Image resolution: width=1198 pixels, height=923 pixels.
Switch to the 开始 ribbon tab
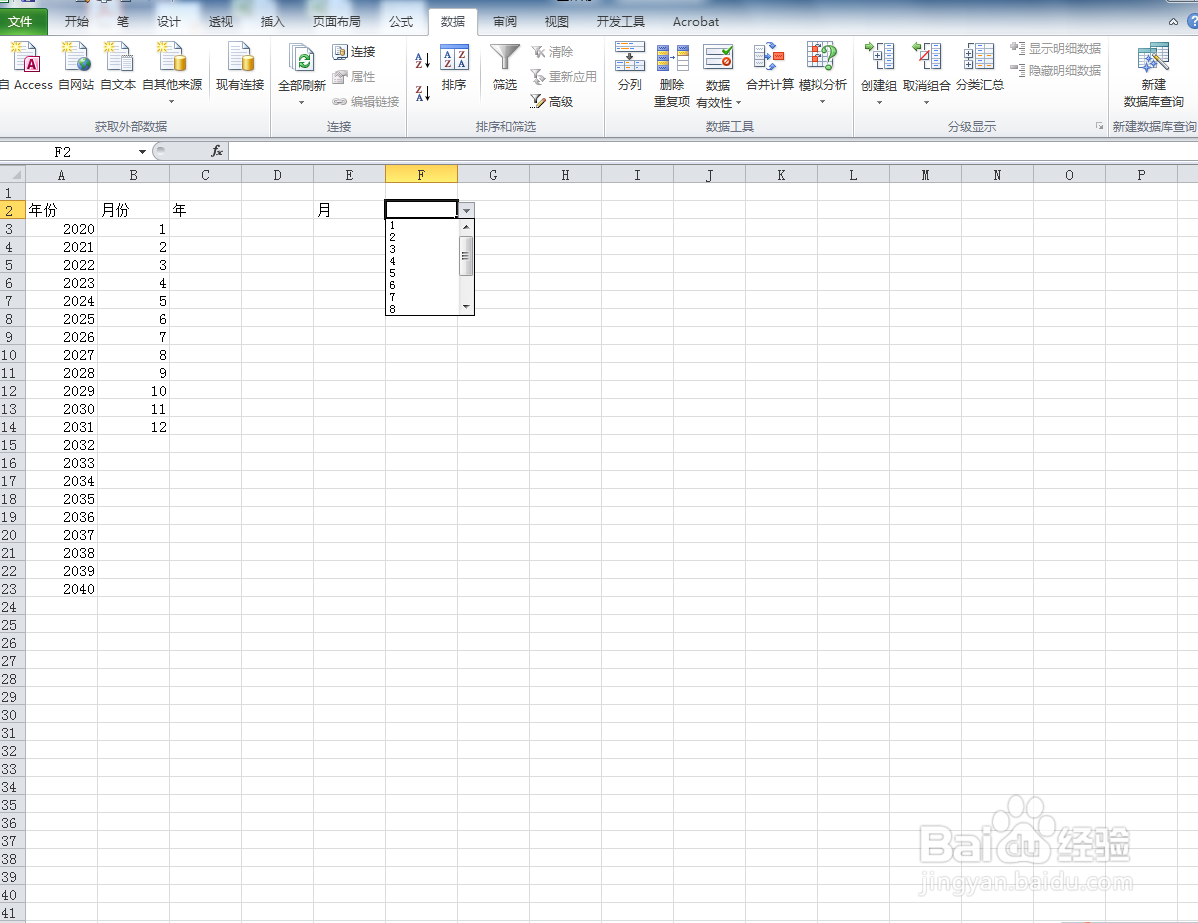click(76, 21)
